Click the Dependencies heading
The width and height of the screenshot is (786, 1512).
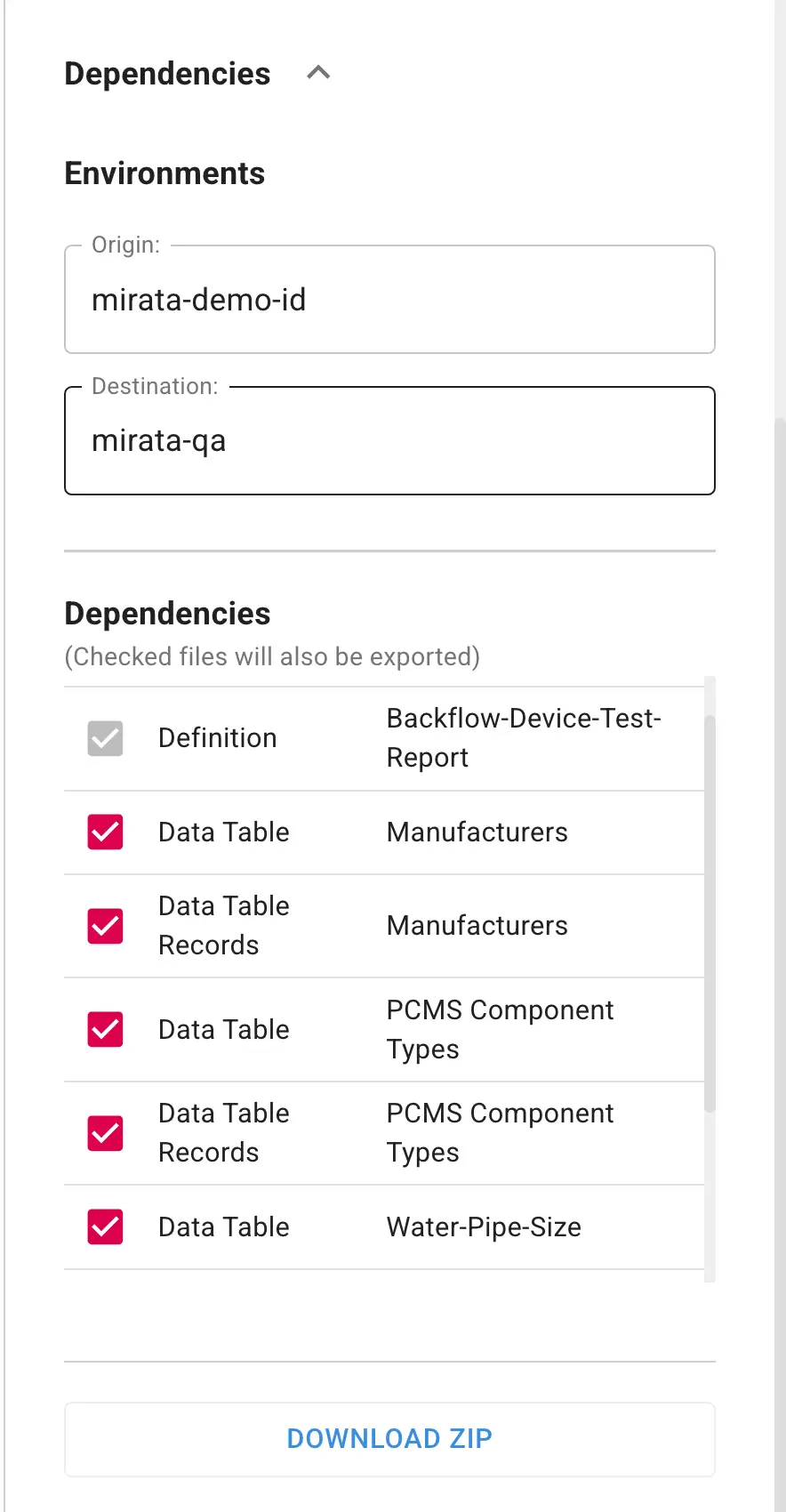pyautogui.click(x=166, y=613)
